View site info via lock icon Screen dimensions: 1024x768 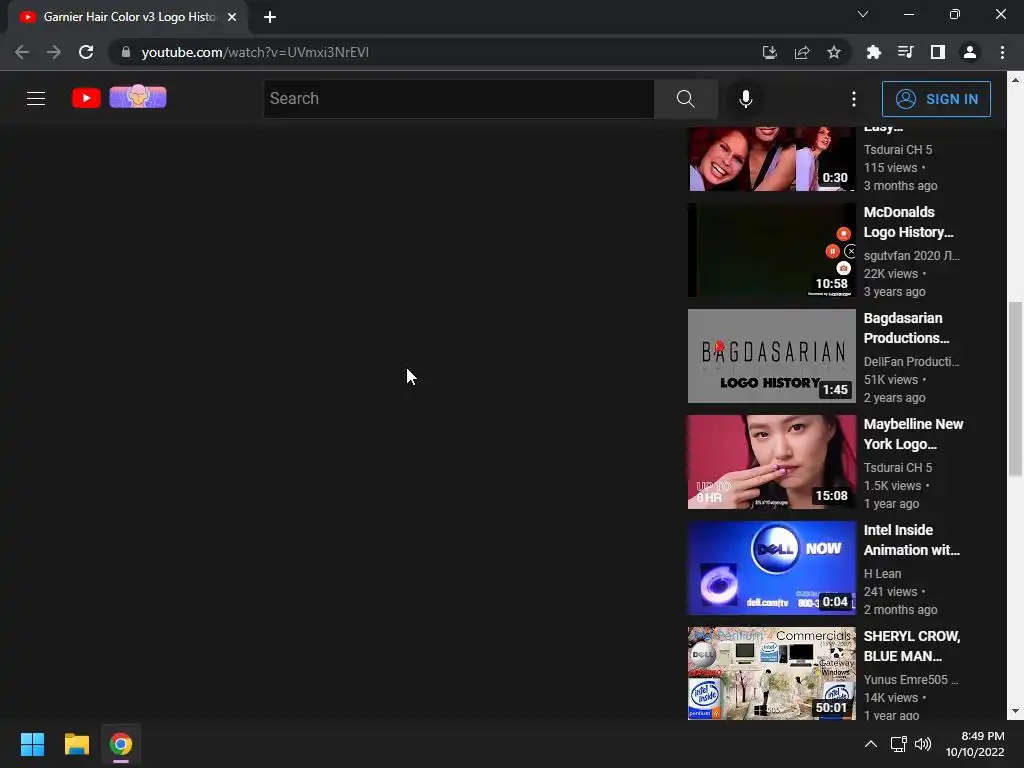click(x=125, y=52)
